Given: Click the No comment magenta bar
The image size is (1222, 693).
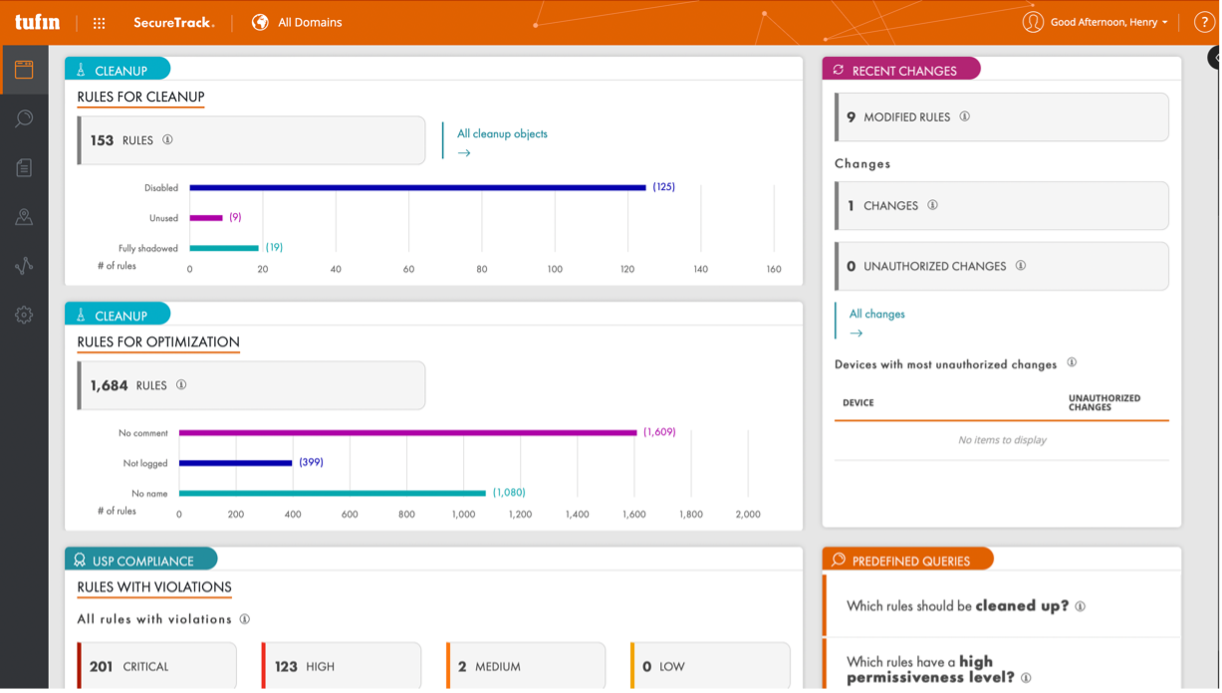Looking at the screenshot, I should [x=408, y=433].
